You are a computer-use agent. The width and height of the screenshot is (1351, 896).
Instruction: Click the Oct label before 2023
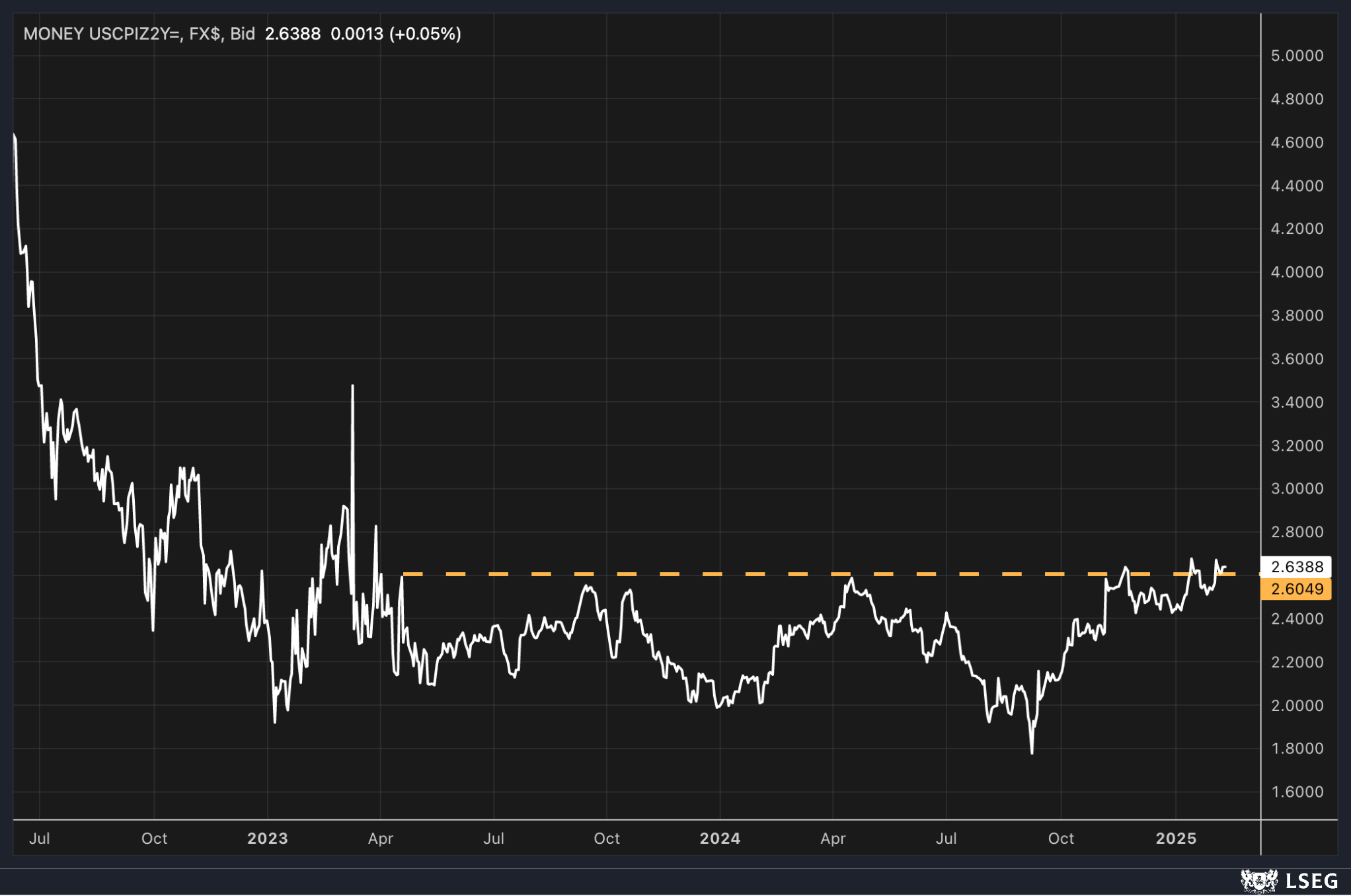click(154, 839)
